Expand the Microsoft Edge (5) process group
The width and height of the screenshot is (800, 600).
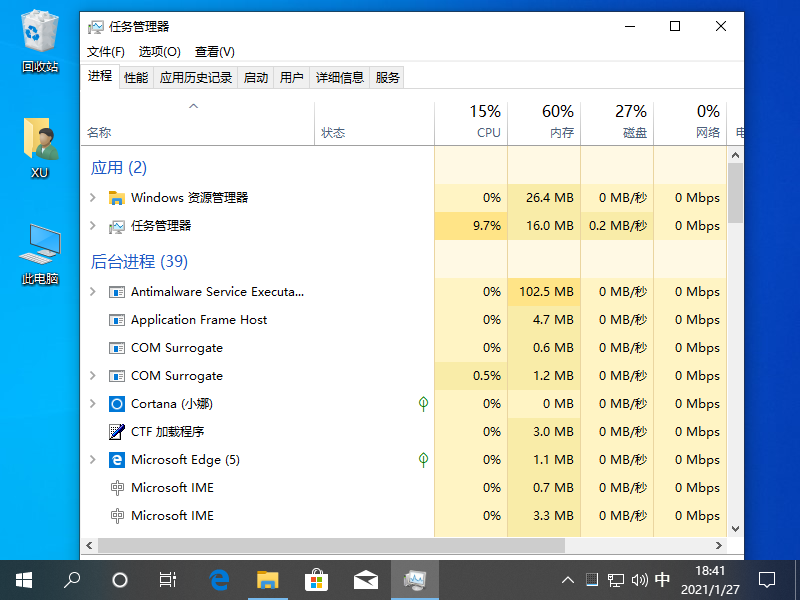coord(93,460)
